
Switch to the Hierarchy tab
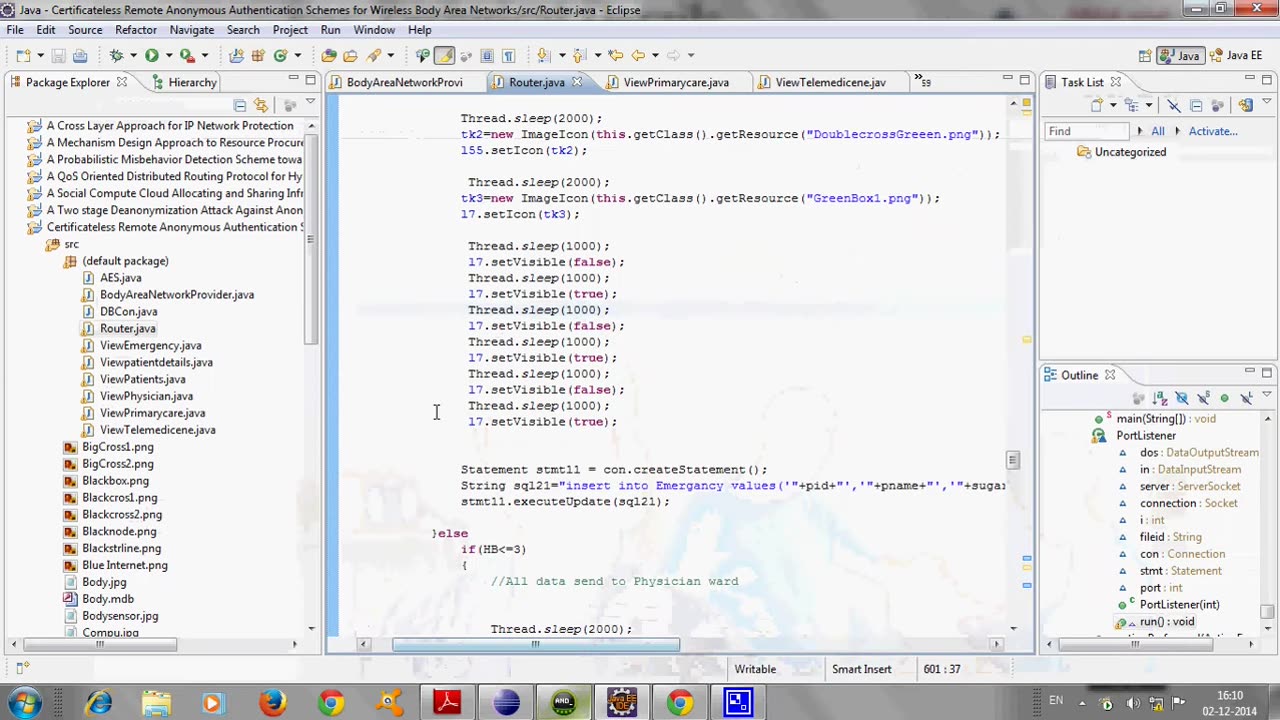click(x=183, y=82)
